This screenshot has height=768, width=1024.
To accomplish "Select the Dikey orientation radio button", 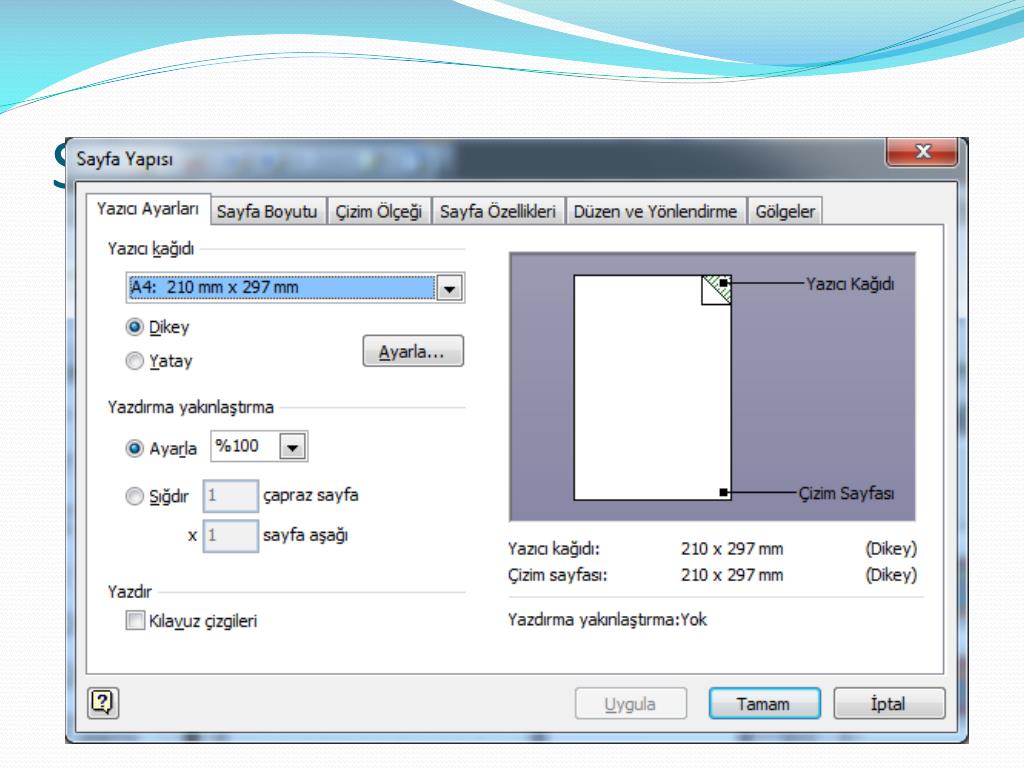I will point(135,327).
